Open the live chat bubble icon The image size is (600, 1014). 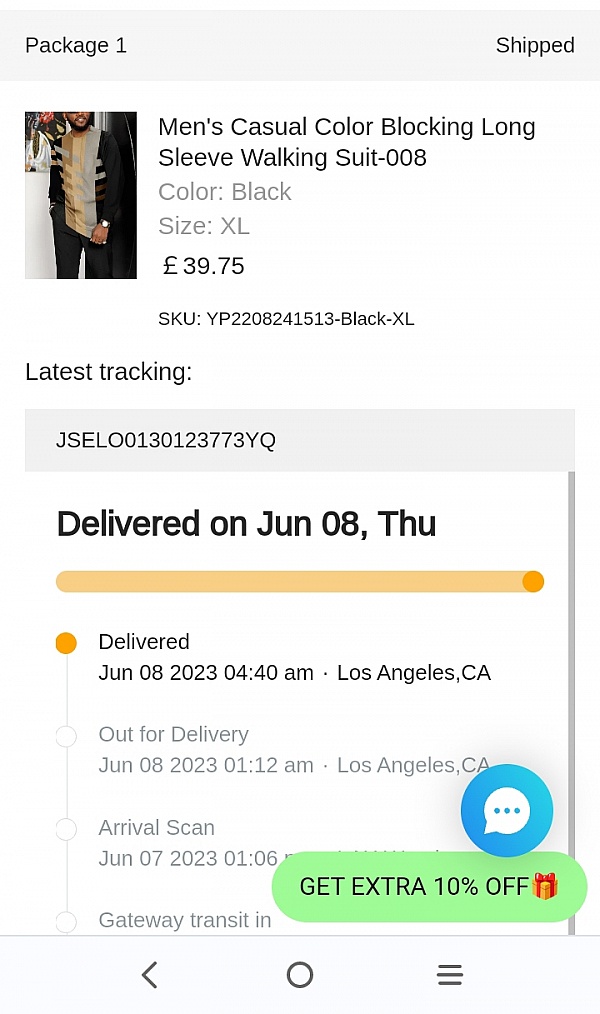coord(506,810)
